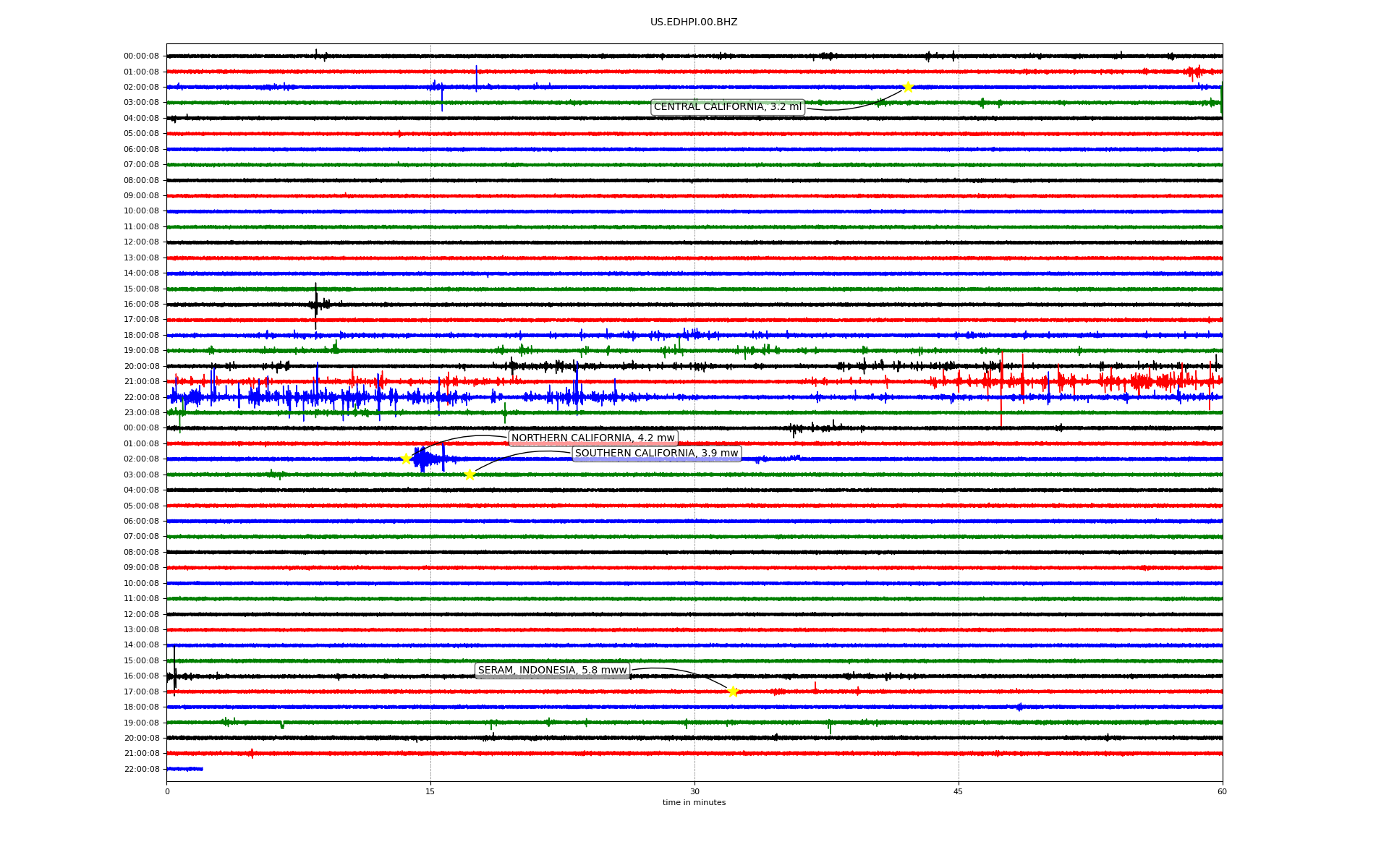Click the CENTRAL CALIFORNIA, 3.2 ml label

tap(727, 107)
